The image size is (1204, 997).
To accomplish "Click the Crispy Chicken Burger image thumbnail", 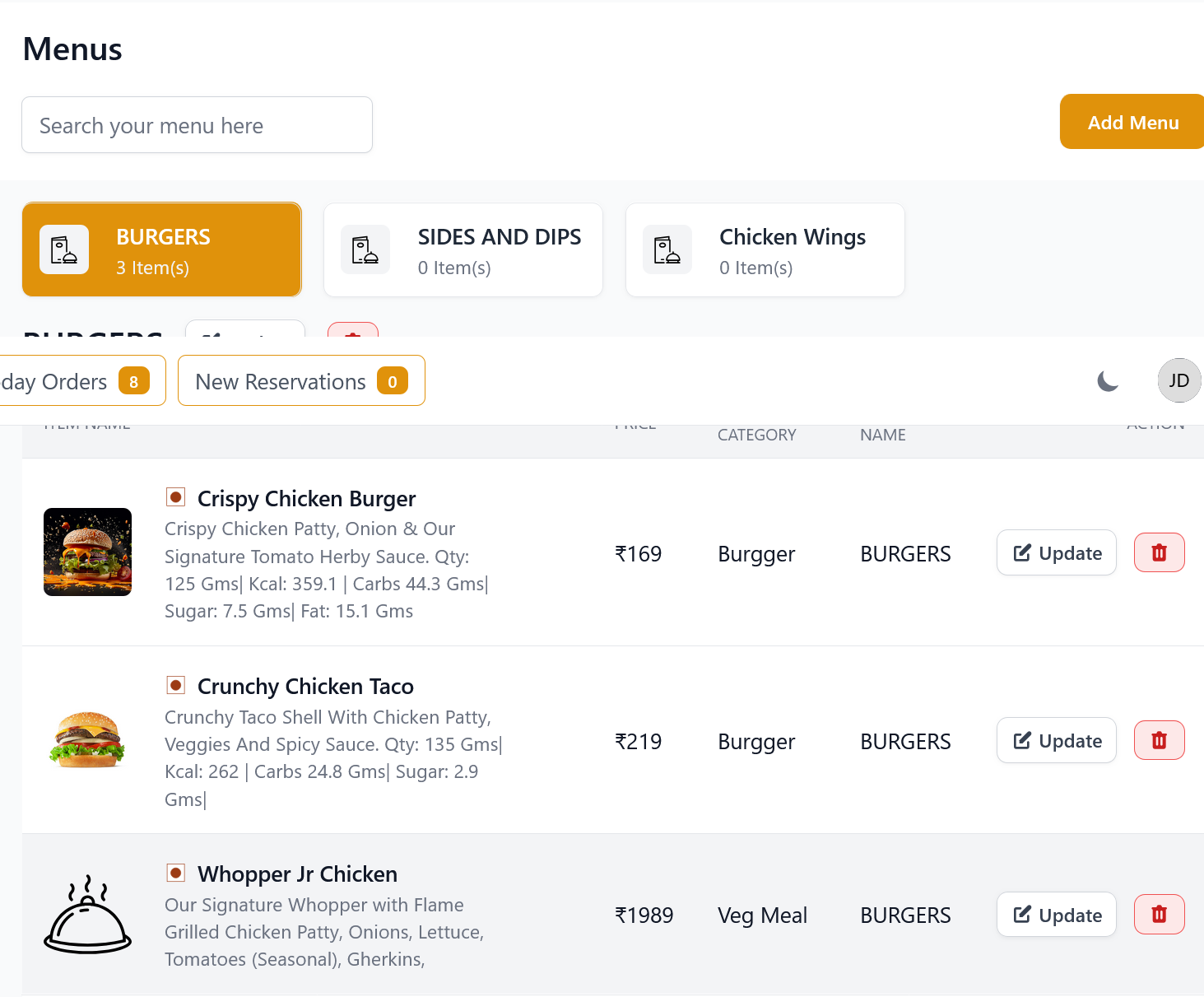I will click(87, 552).
